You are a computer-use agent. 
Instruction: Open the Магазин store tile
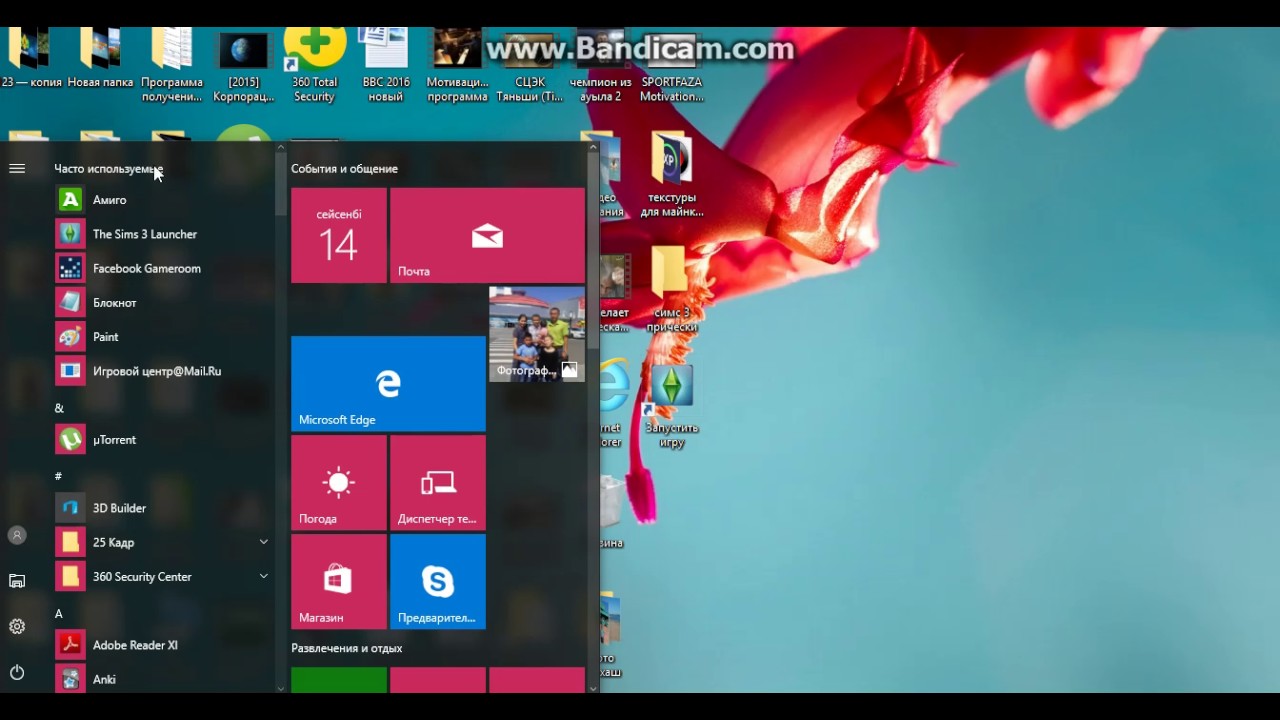tap(338, 582)
